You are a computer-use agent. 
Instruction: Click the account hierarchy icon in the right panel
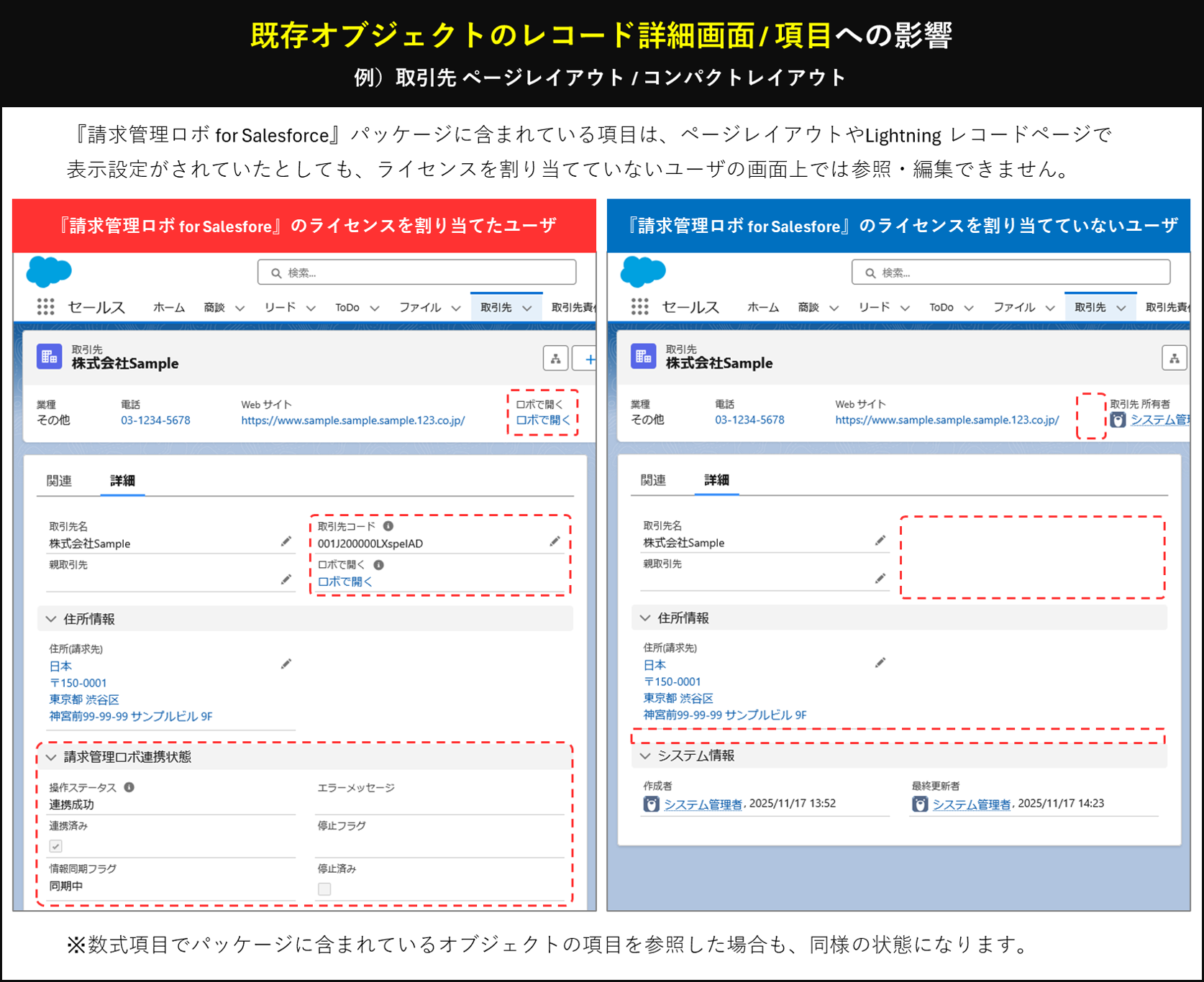(1174, 357)
